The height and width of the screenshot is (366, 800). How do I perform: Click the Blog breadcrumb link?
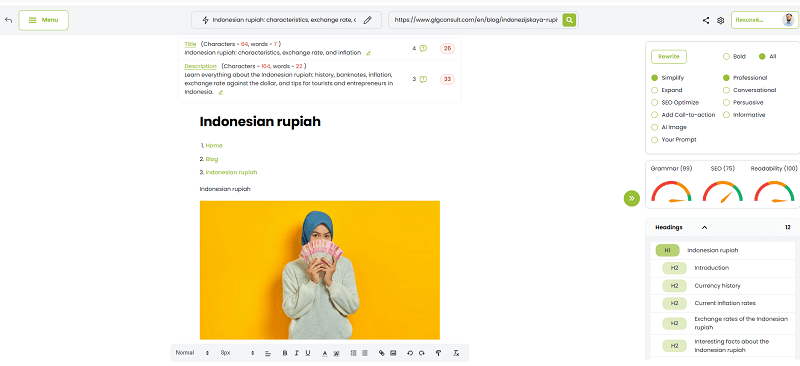[x=212, y=159]
